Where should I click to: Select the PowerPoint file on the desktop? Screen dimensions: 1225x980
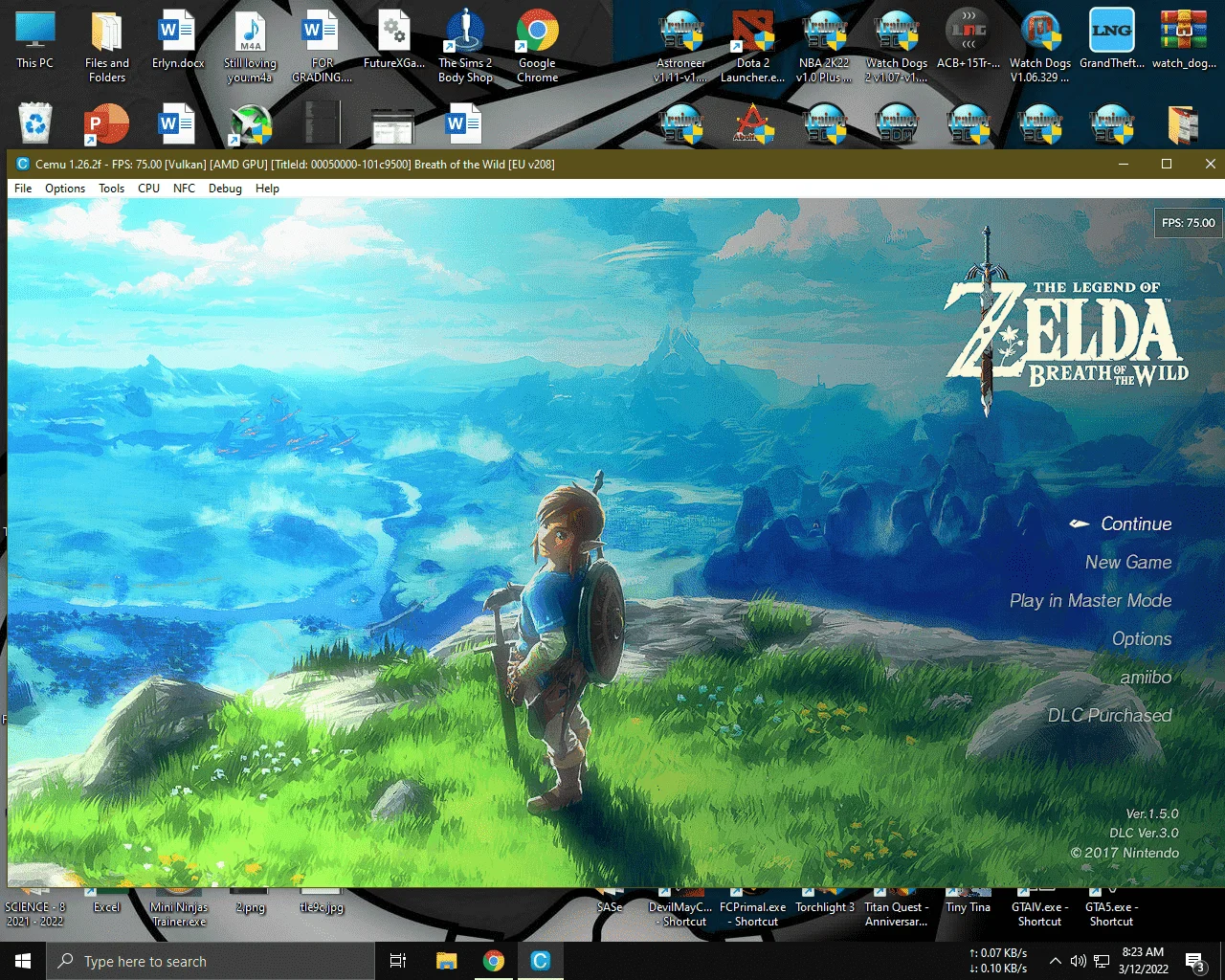[x=107, y=124]
